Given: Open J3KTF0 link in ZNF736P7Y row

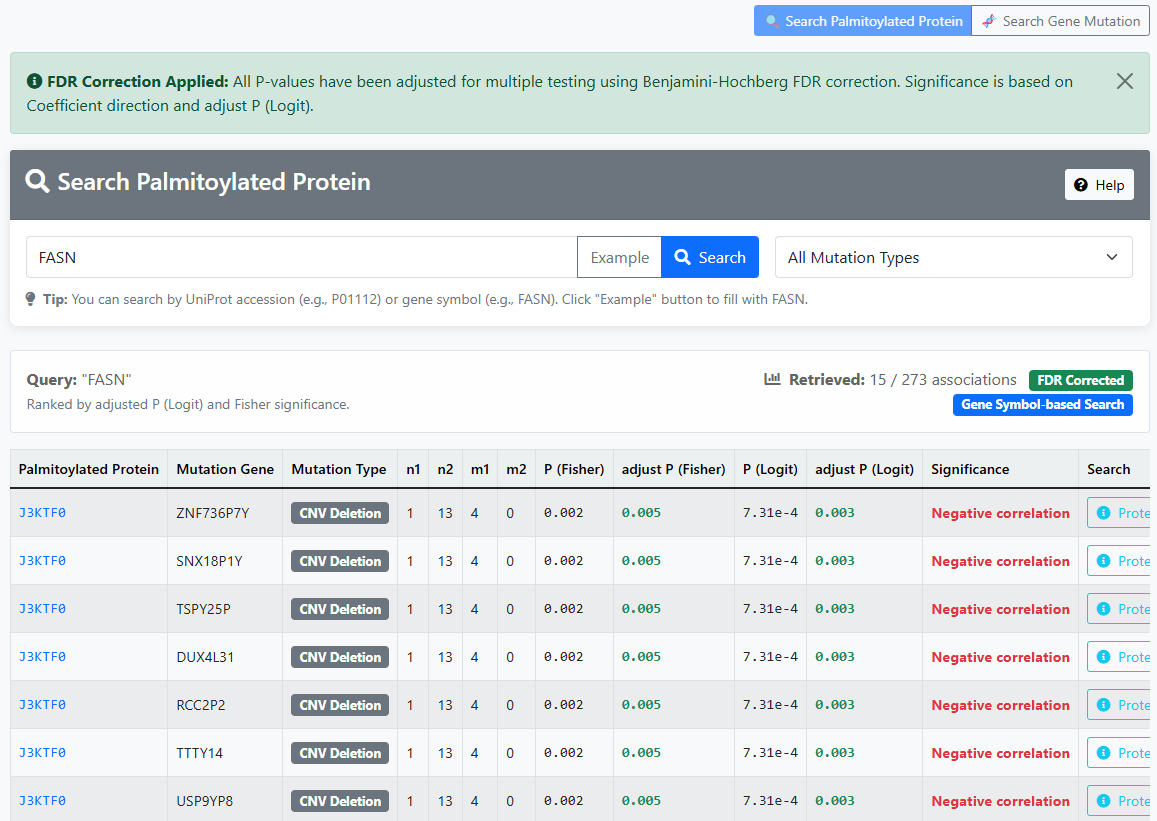Looking at the screenshot, I should tap(42, 513).
